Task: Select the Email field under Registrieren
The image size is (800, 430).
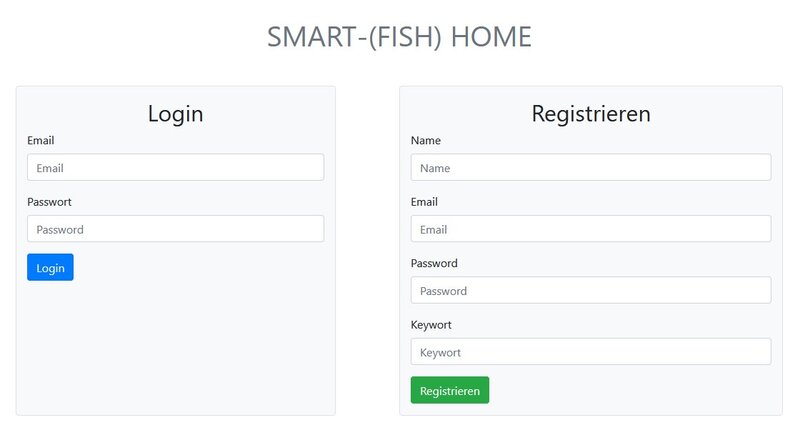Action: point(590,229)
